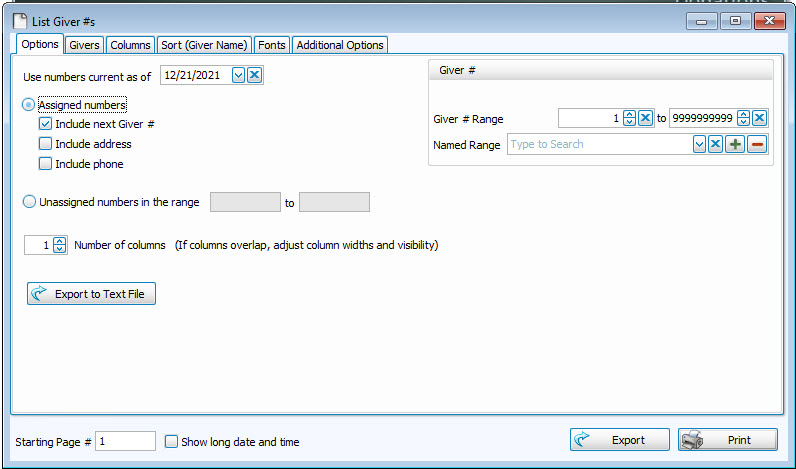Clear the 'Use numbers current as of' date
Image resolution: width=796 pixels, height=469 pixels.
tap(255, 76)
